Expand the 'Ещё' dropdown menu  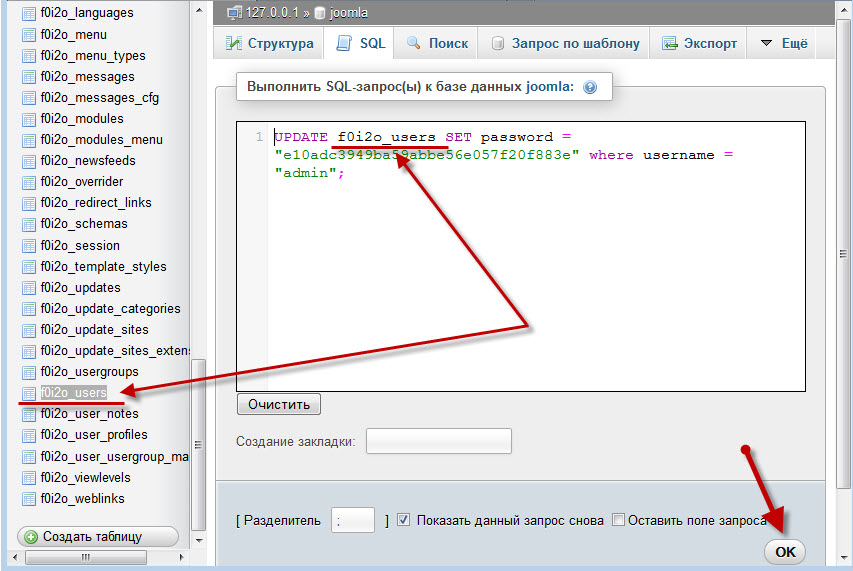(783, 44)
